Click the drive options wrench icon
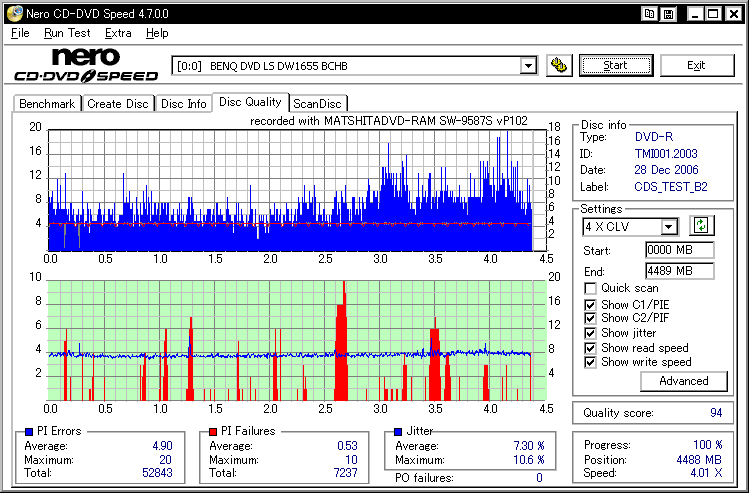The image size is (749, 493). click(559, 65)
